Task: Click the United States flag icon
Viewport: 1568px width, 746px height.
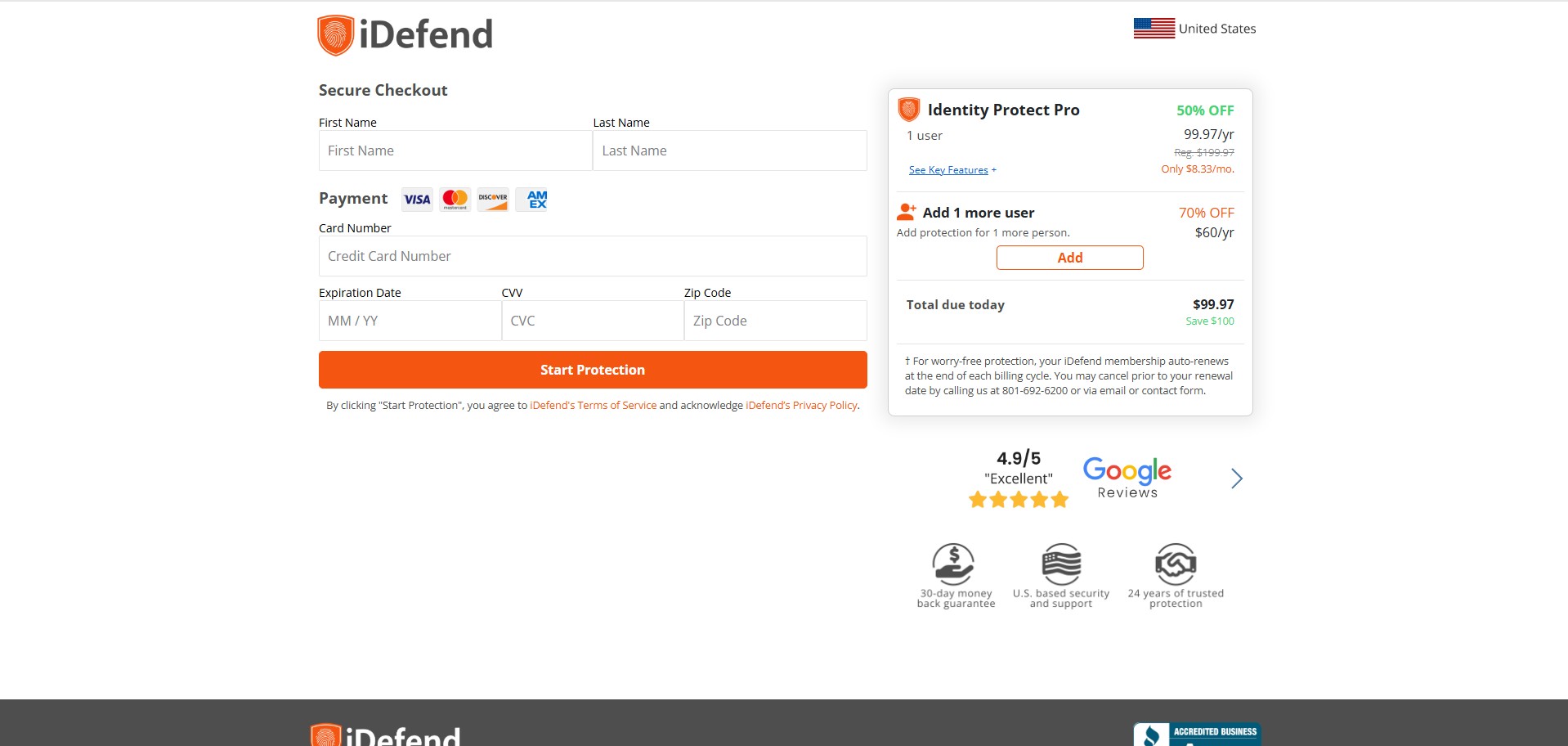Action: pos(1154,29)
